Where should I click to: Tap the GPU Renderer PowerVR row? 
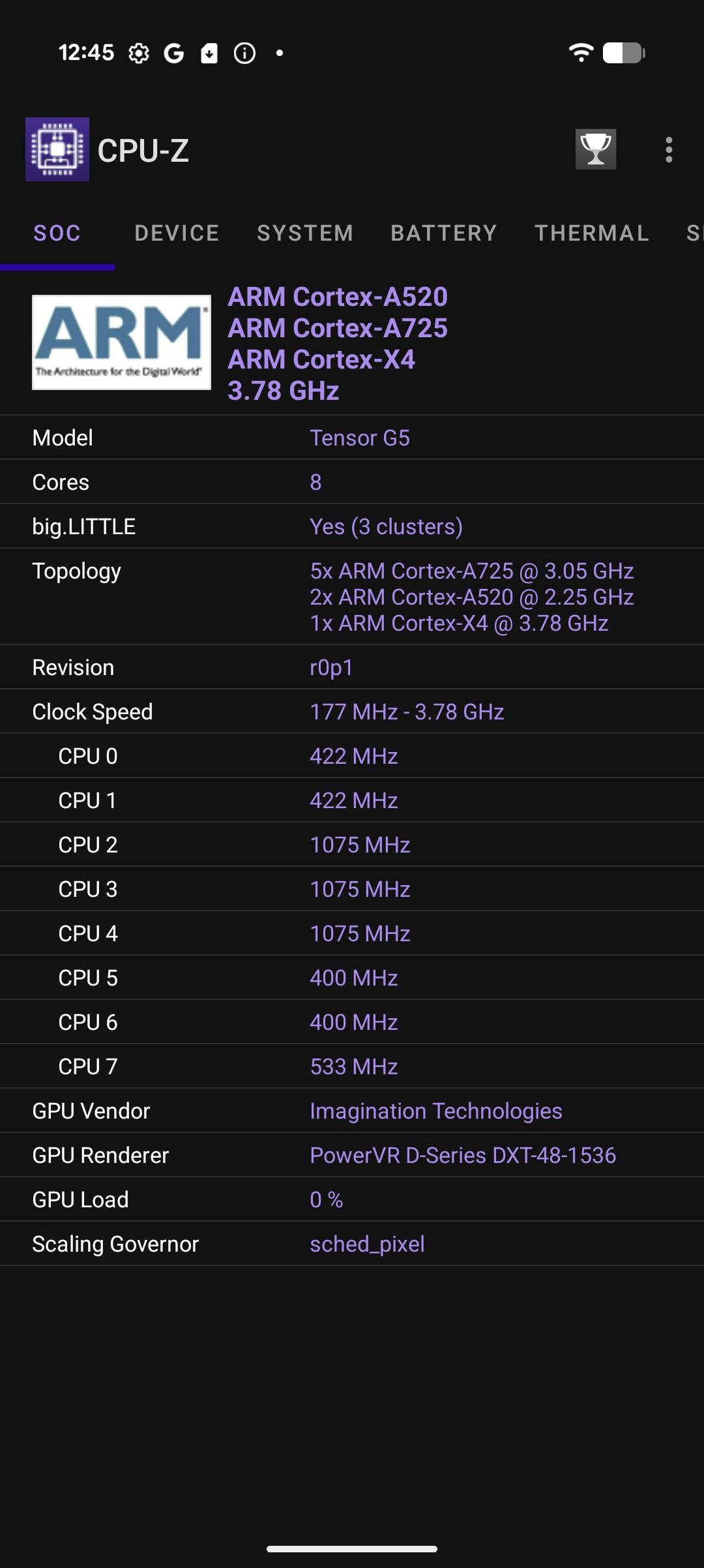tap(352, 1155)
